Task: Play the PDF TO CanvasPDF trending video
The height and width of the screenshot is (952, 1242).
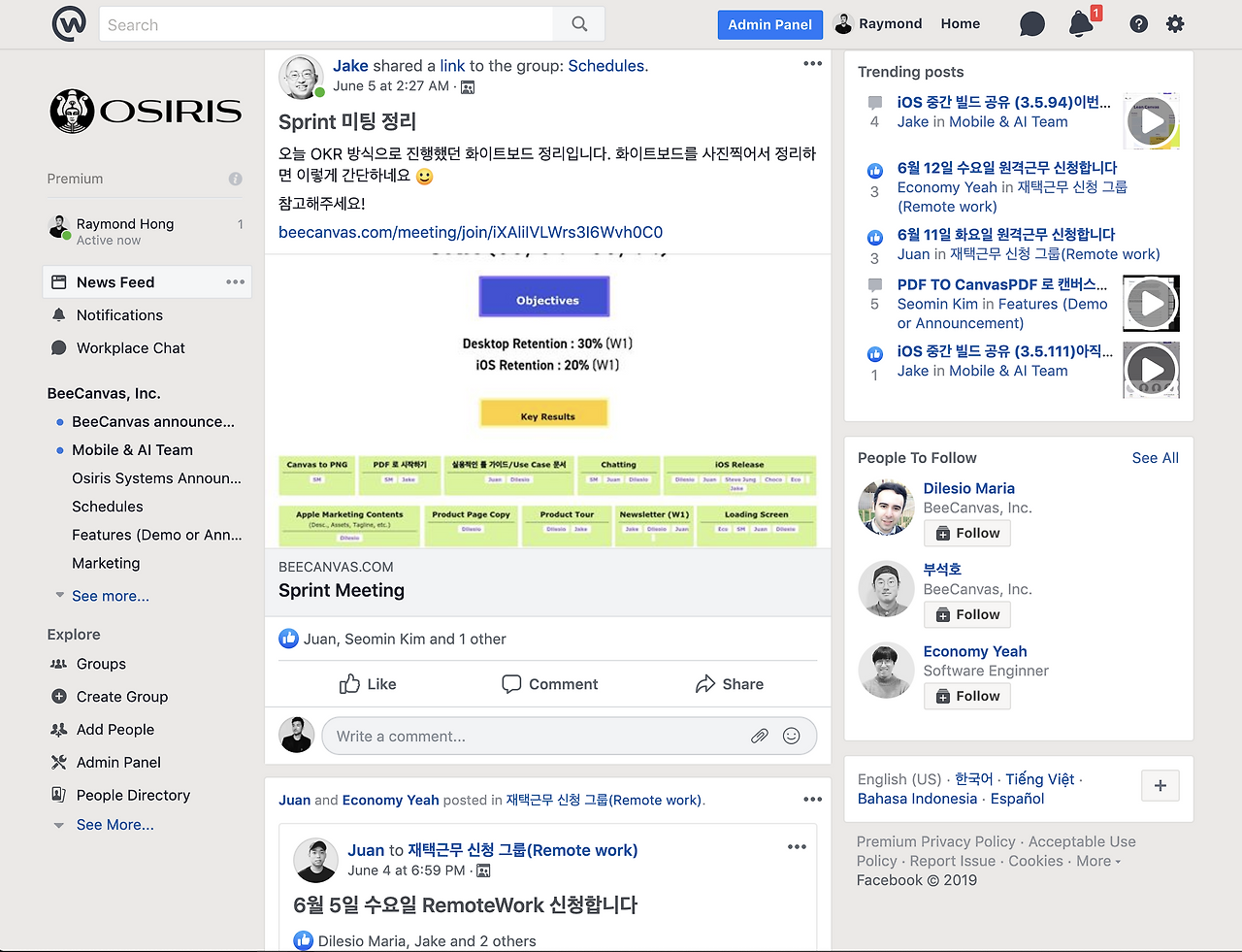Action: click(1151, 303)
